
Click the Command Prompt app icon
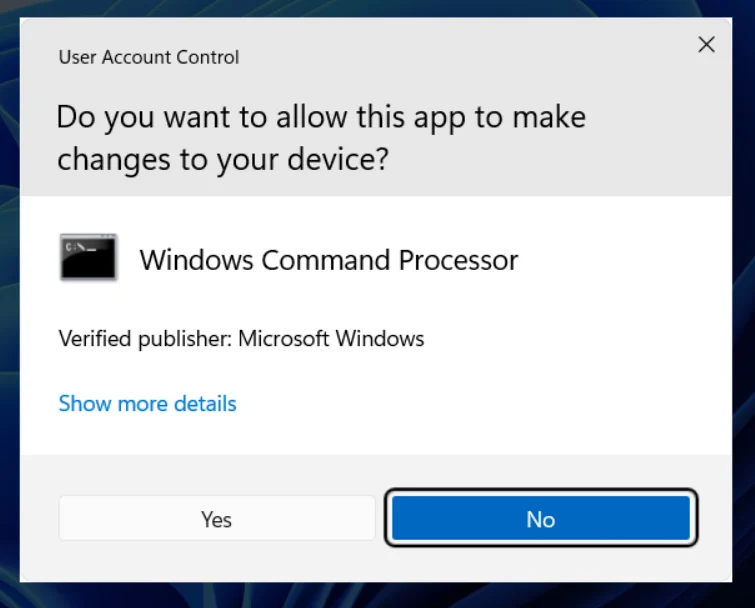pyautogui.click(x=88, y=257)
